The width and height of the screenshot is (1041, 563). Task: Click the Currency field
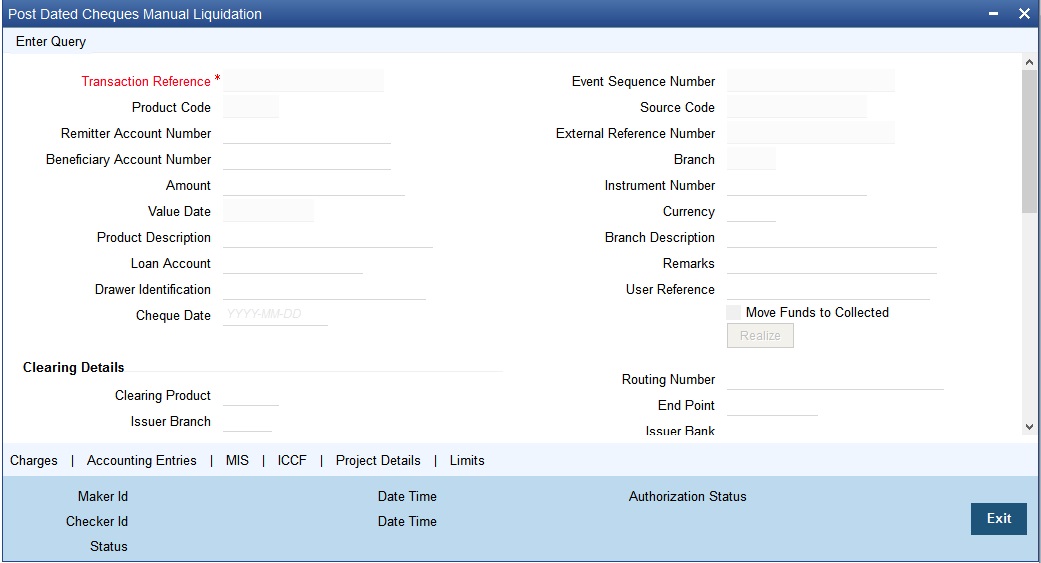(751, 211)
